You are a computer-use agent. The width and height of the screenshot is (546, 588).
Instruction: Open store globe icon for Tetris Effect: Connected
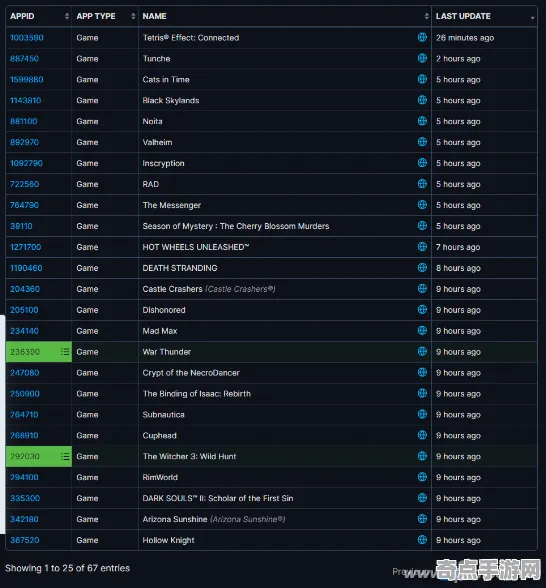[422, 37]
